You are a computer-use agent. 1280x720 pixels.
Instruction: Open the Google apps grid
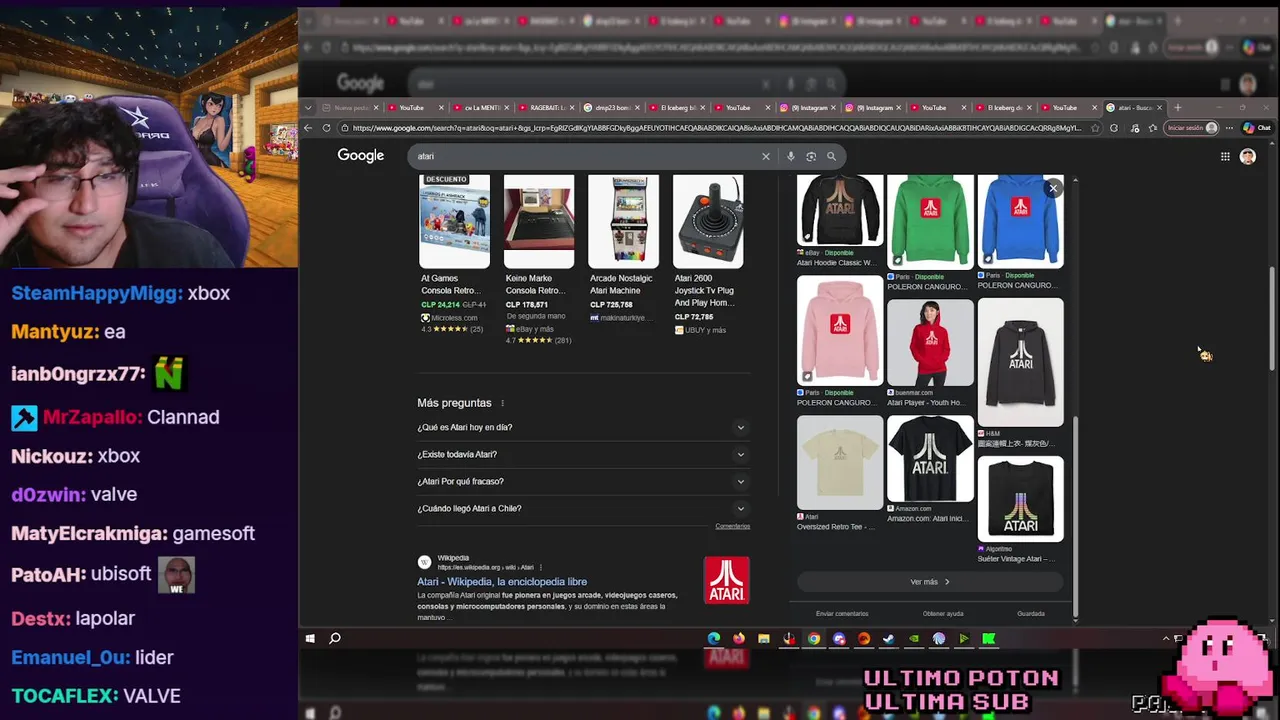pyautogui.click(x=1225, y=156)
